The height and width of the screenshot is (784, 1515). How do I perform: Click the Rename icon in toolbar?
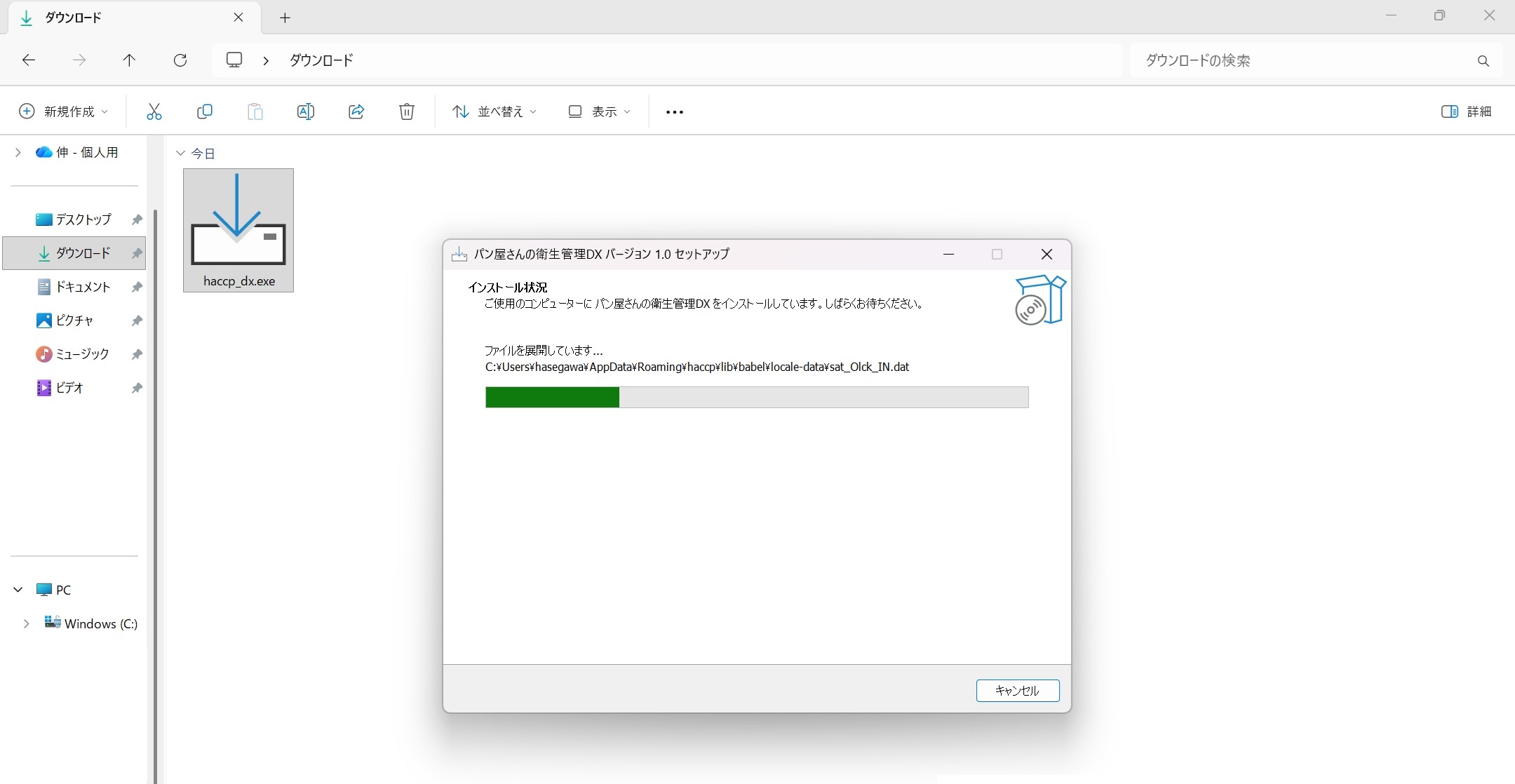coord(306,111)
